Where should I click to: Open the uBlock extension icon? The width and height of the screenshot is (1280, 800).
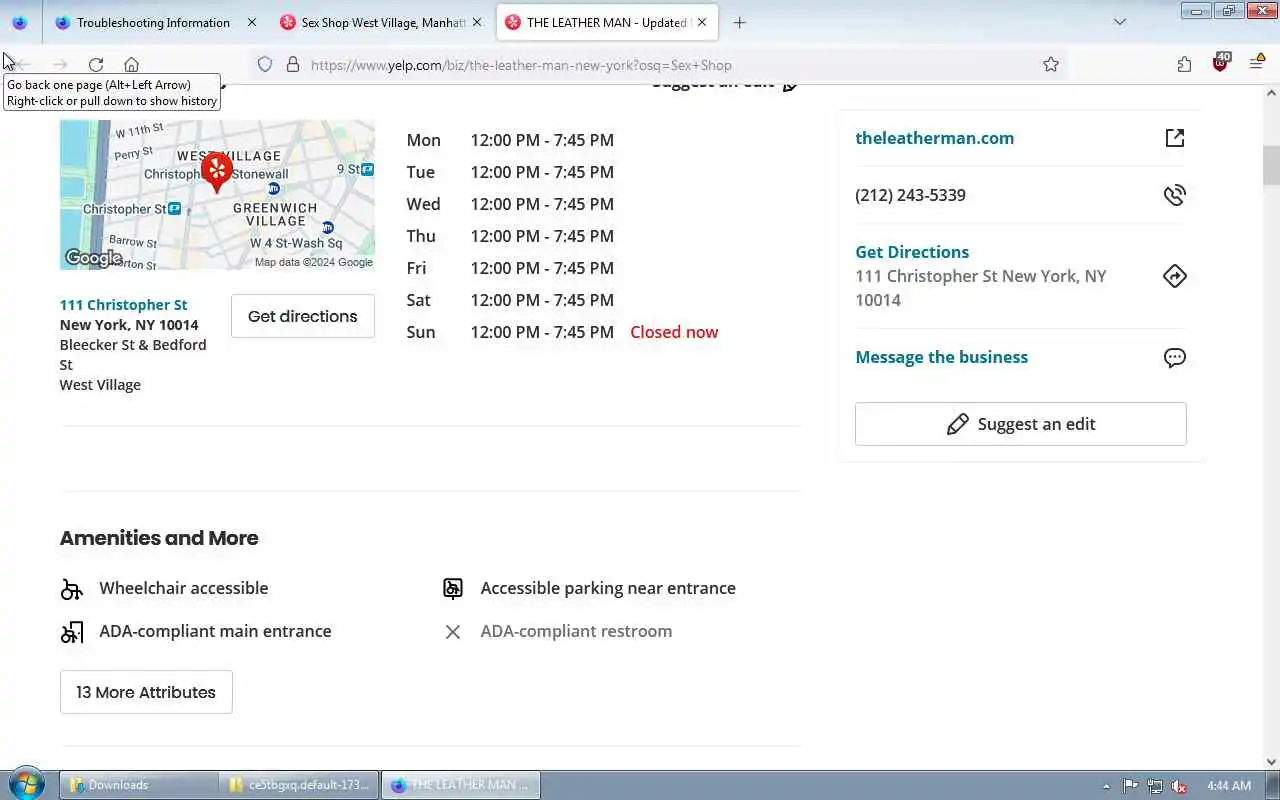click(1220, 63)
